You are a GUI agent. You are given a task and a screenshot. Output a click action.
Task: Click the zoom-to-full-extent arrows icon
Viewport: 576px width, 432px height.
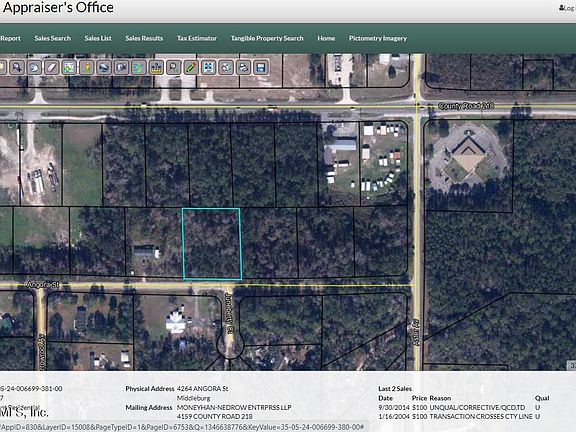point(208,68)
